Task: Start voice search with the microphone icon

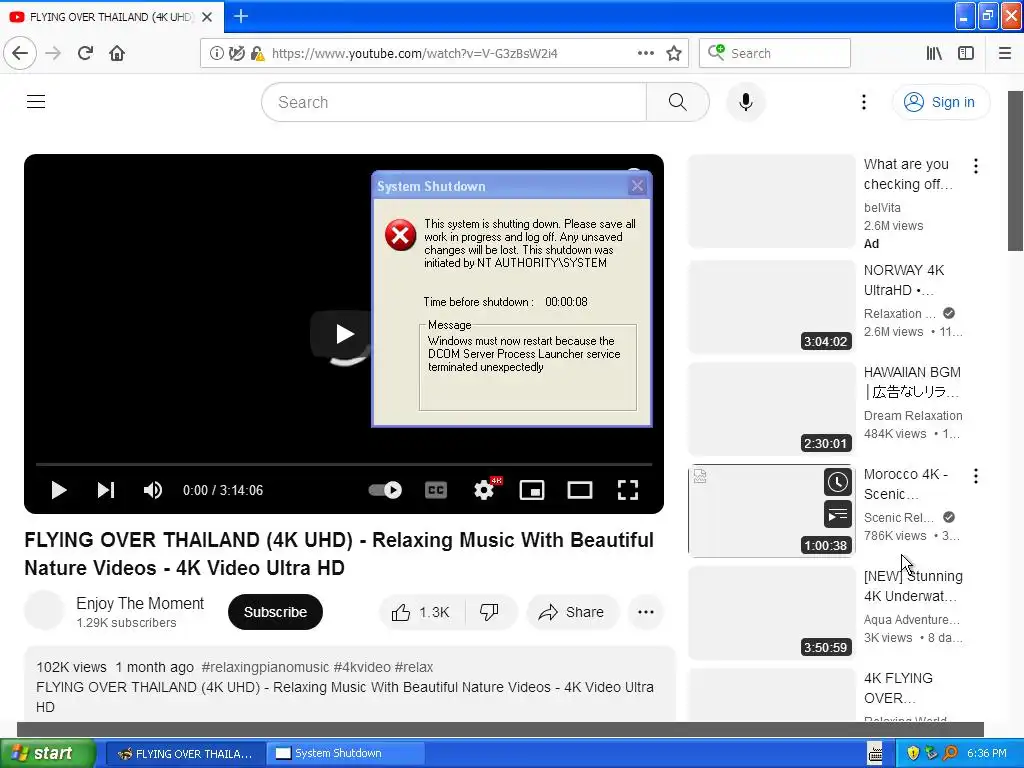Action: point(745,102)
